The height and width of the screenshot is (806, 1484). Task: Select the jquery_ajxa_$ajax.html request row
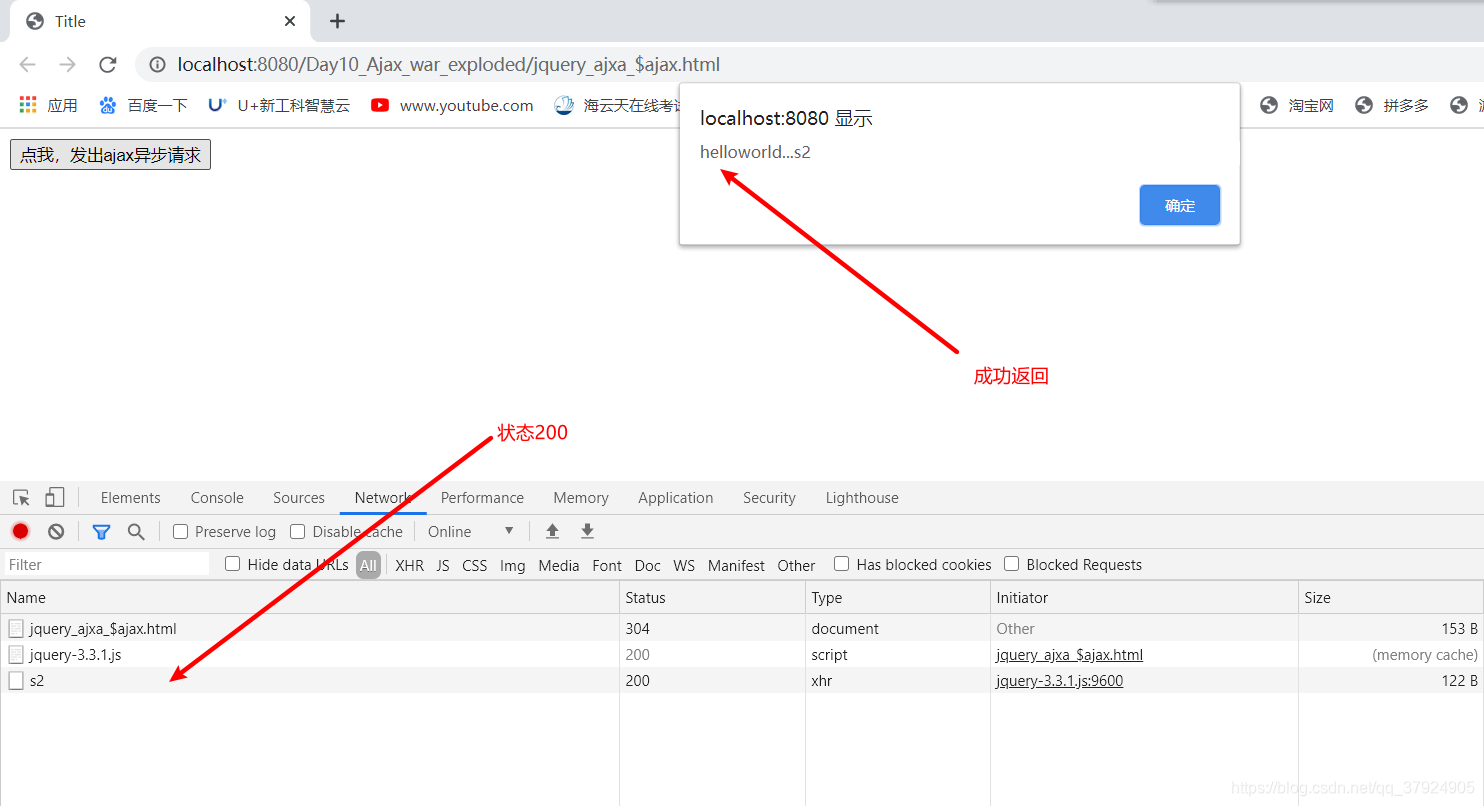[x=742, y=629]
